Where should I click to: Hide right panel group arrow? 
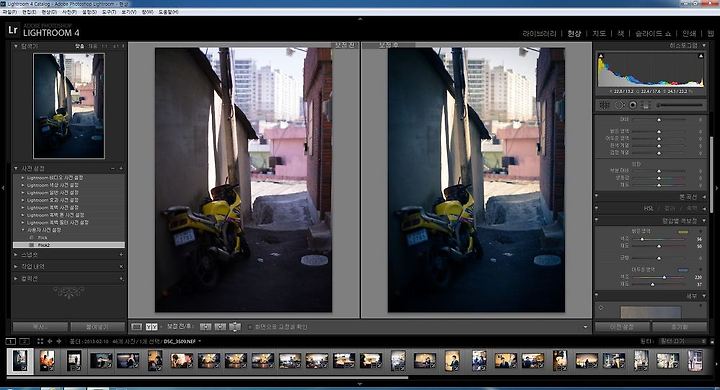click(x=716, y=188)
